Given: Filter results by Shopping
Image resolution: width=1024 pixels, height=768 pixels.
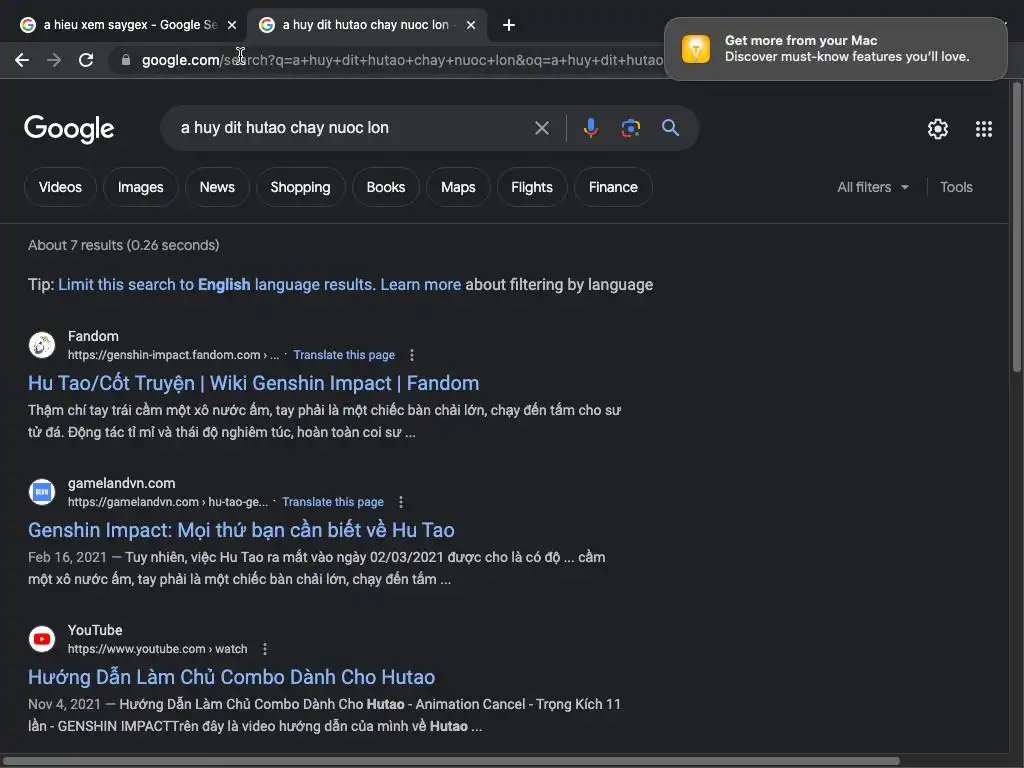Looking at the screenshot, I should click(x=300, y=187).
